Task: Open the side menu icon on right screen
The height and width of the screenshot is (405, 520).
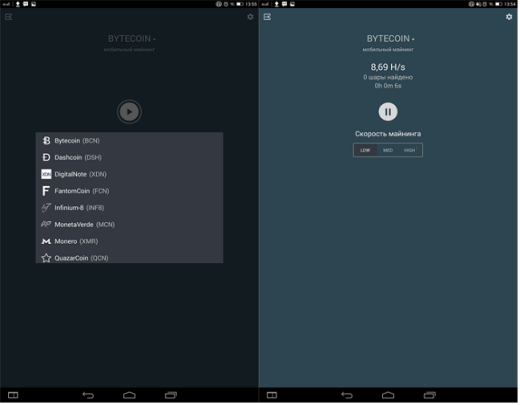Action: (x=268, y=17)
